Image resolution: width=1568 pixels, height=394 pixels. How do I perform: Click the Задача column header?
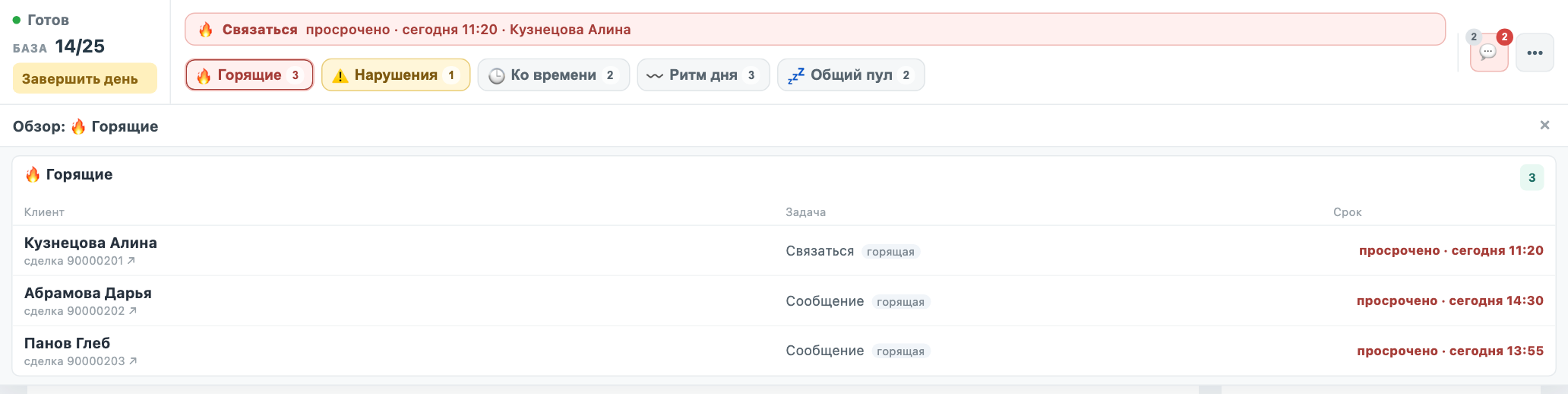[805, 212]
